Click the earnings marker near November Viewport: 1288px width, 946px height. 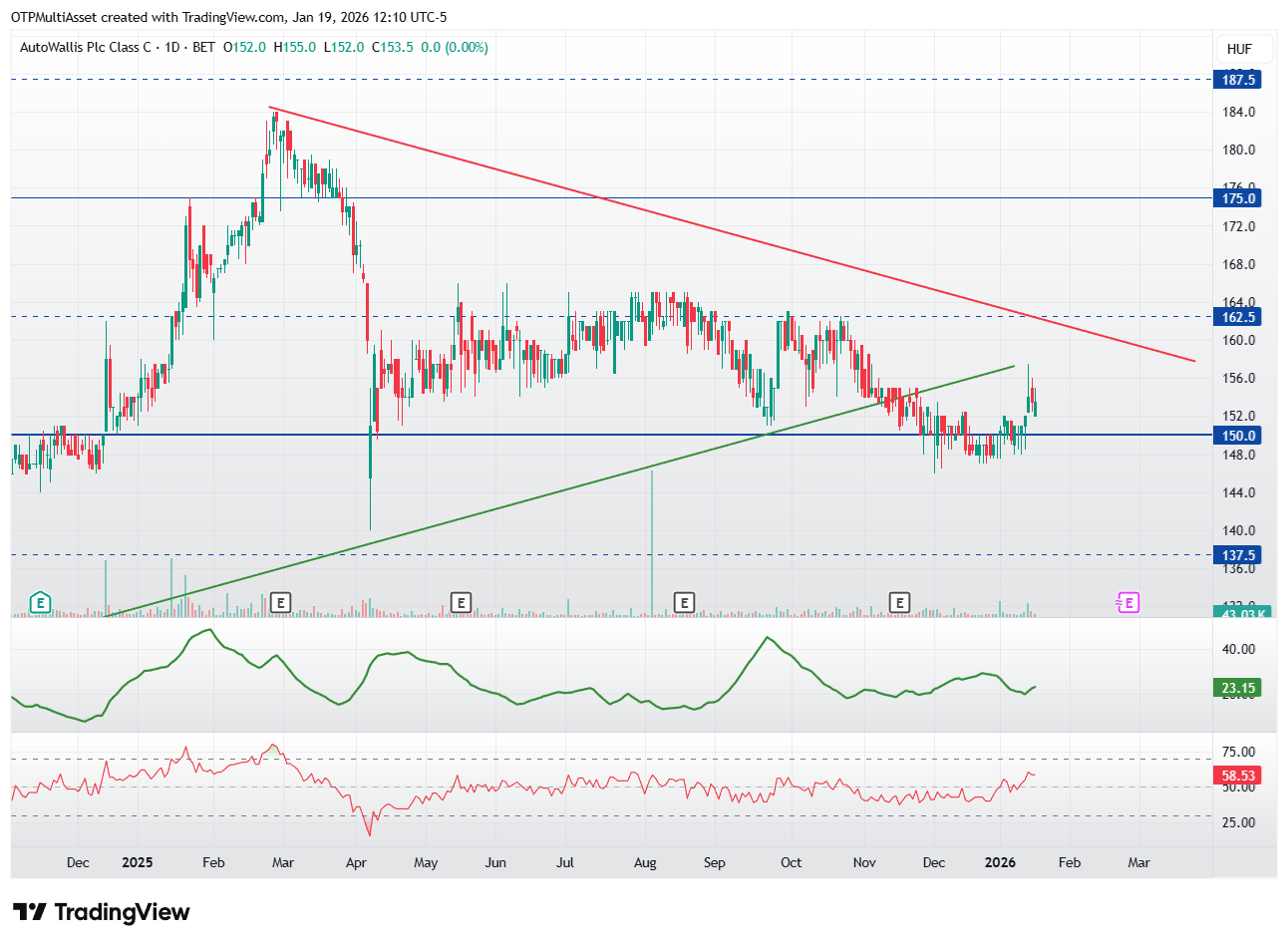(899, 602)
